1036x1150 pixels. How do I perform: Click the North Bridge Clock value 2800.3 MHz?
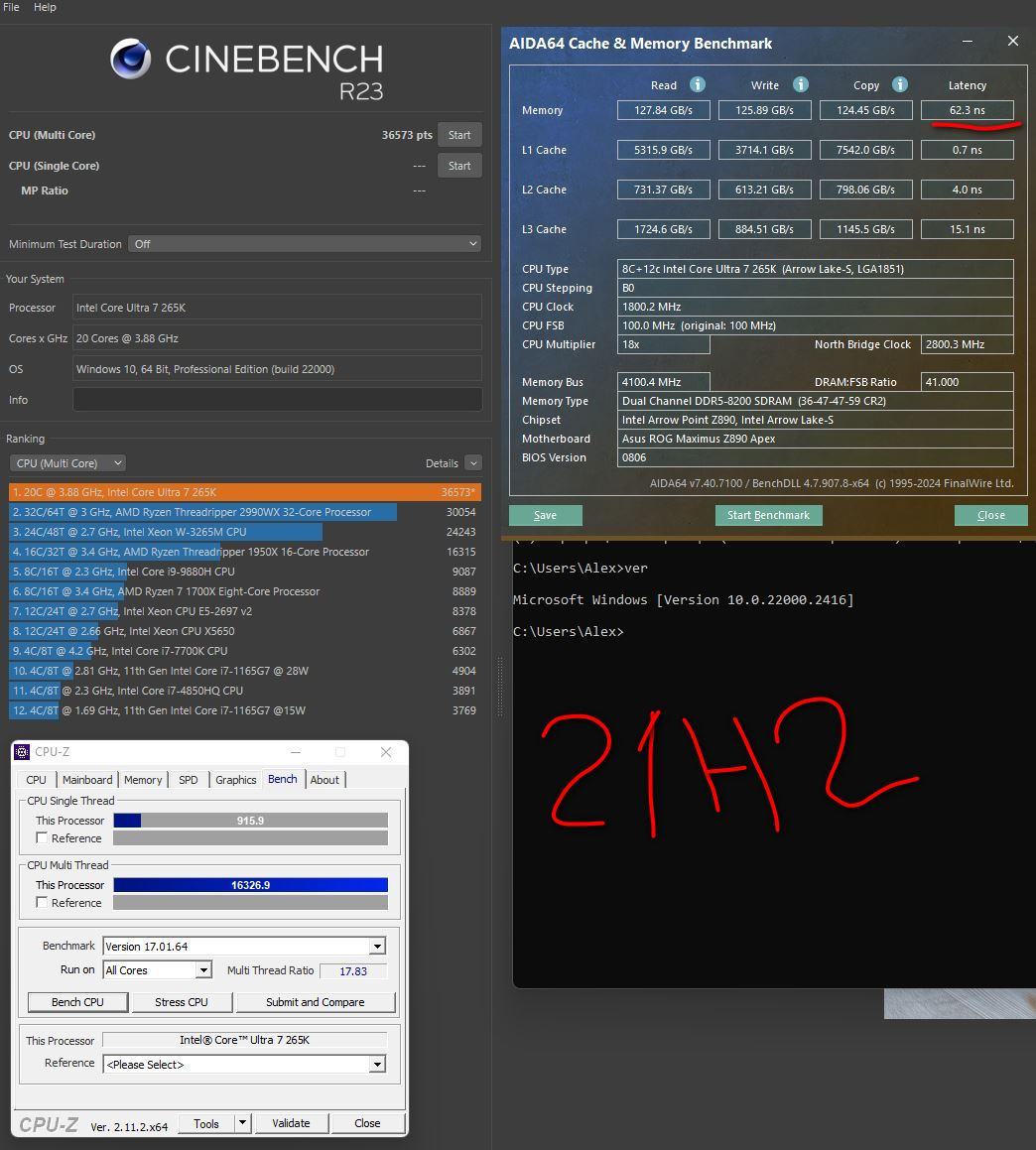click(x=967, y=344)
